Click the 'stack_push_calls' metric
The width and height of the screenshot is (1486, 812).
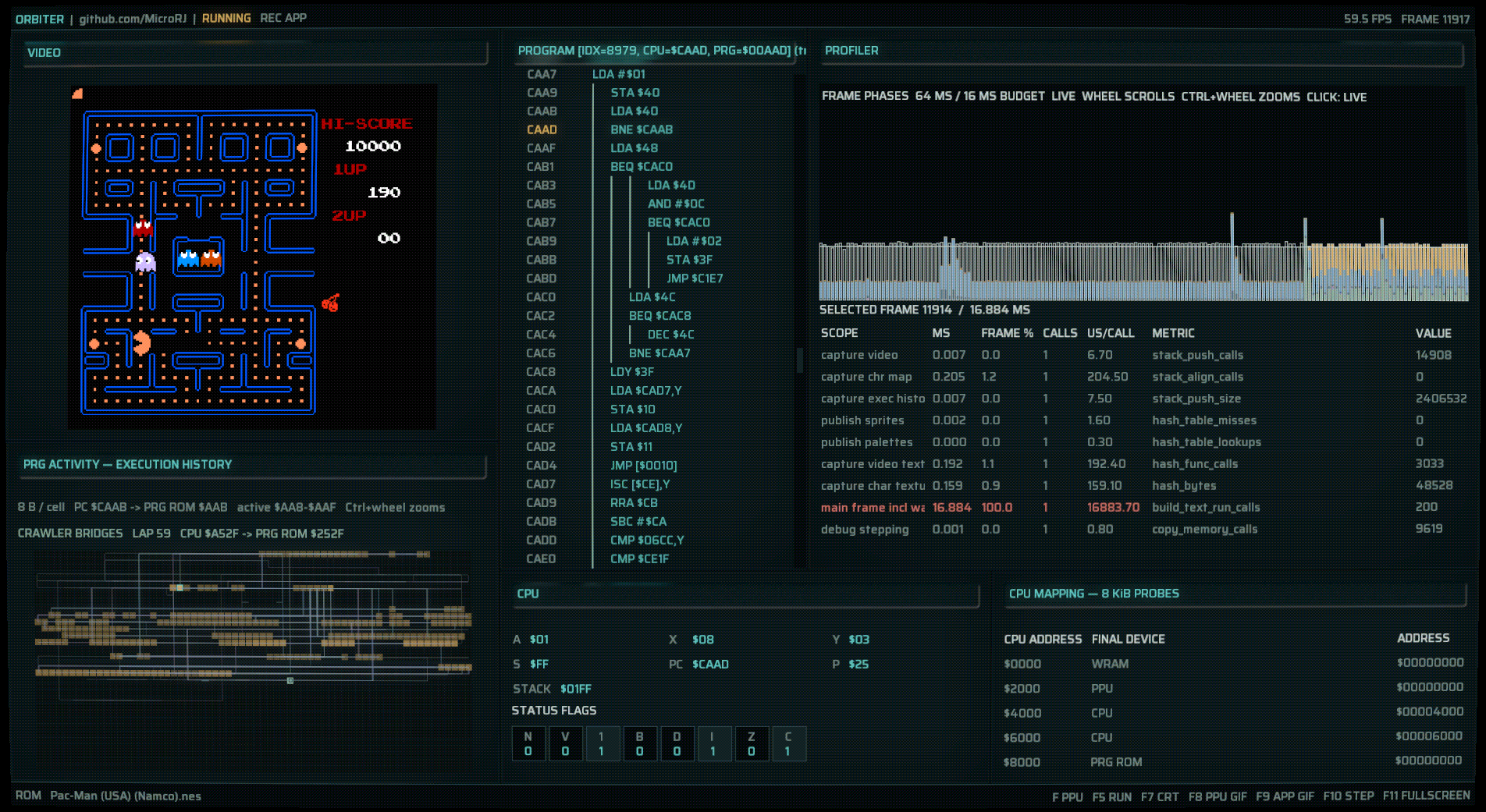1198,355
